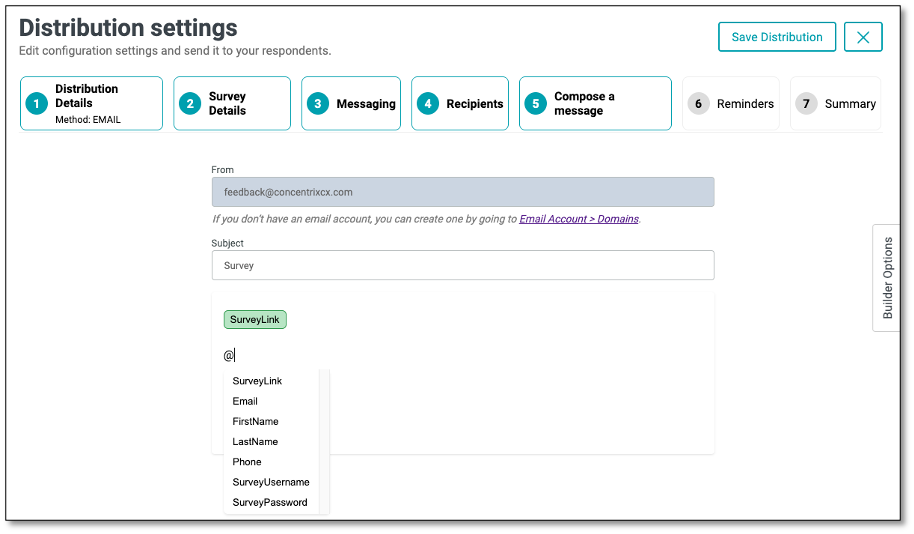
Task: Open step 7 Summary
Action: [836, 103]
